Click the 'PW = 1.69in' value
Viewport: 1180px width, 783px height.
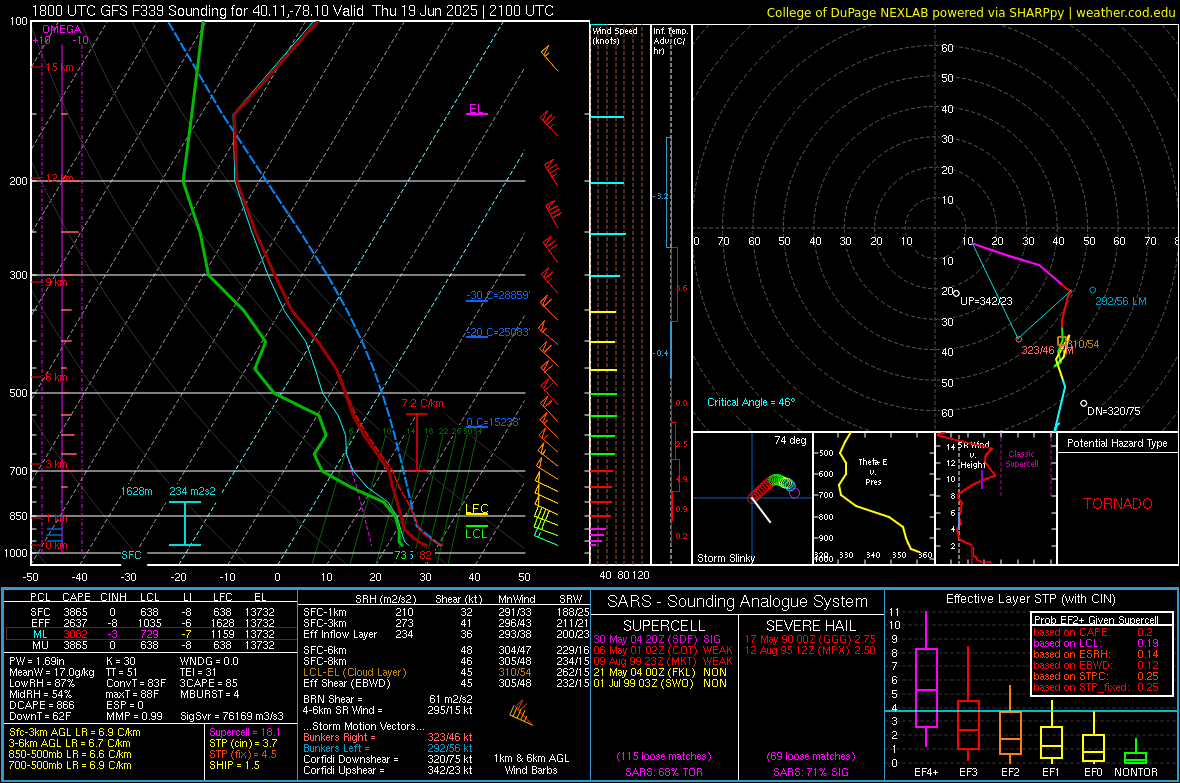37,661
